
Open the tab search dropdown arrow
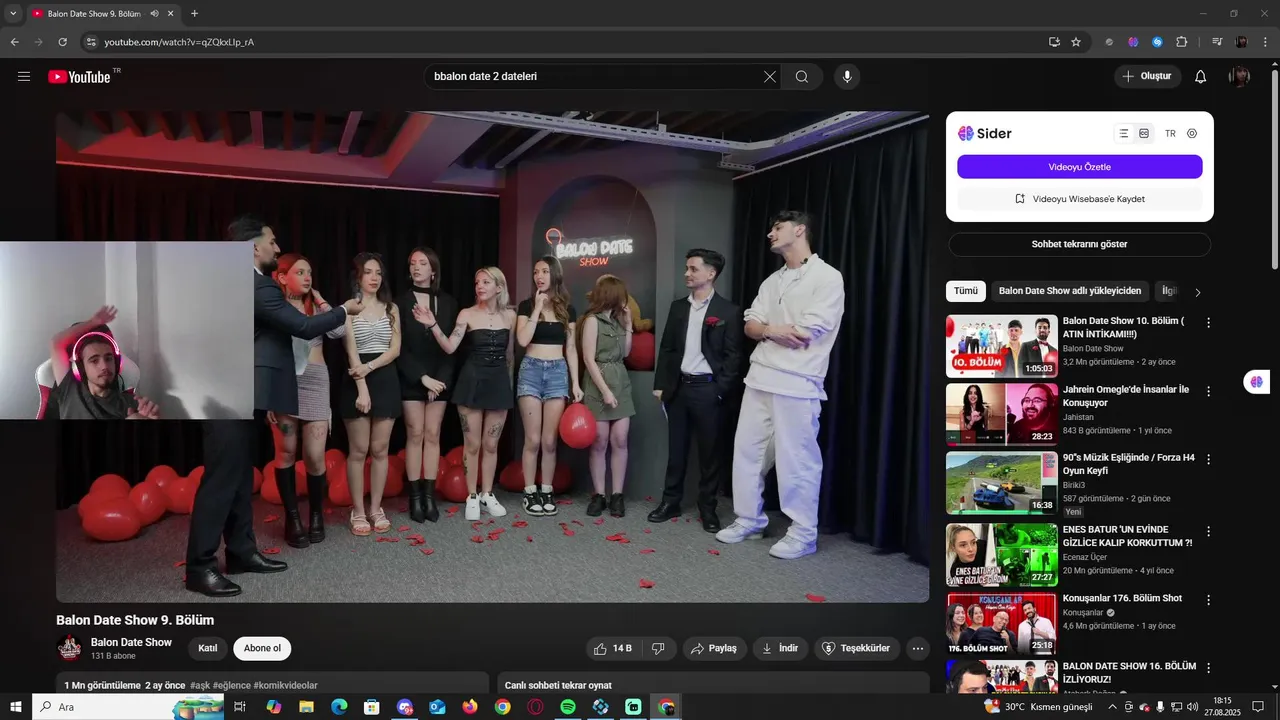click(x=13, y=13)
